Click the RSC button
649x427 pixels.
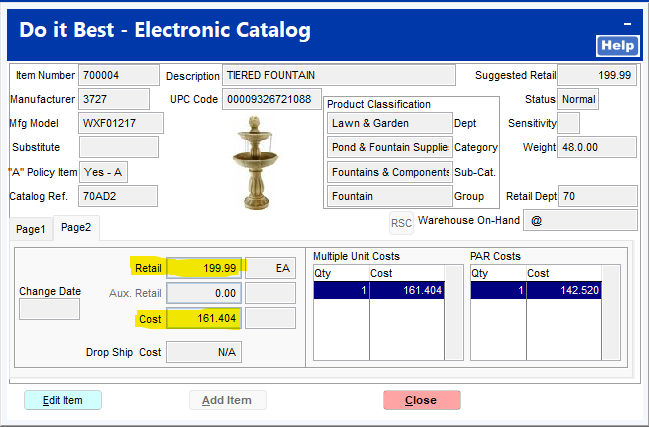(401, 223)
